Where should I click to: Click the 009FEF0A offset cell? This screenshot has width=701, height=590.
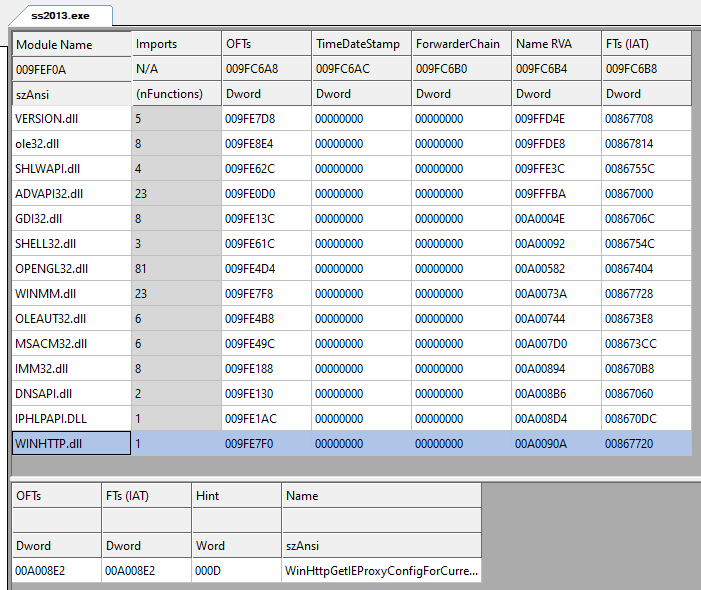(72, 69)
